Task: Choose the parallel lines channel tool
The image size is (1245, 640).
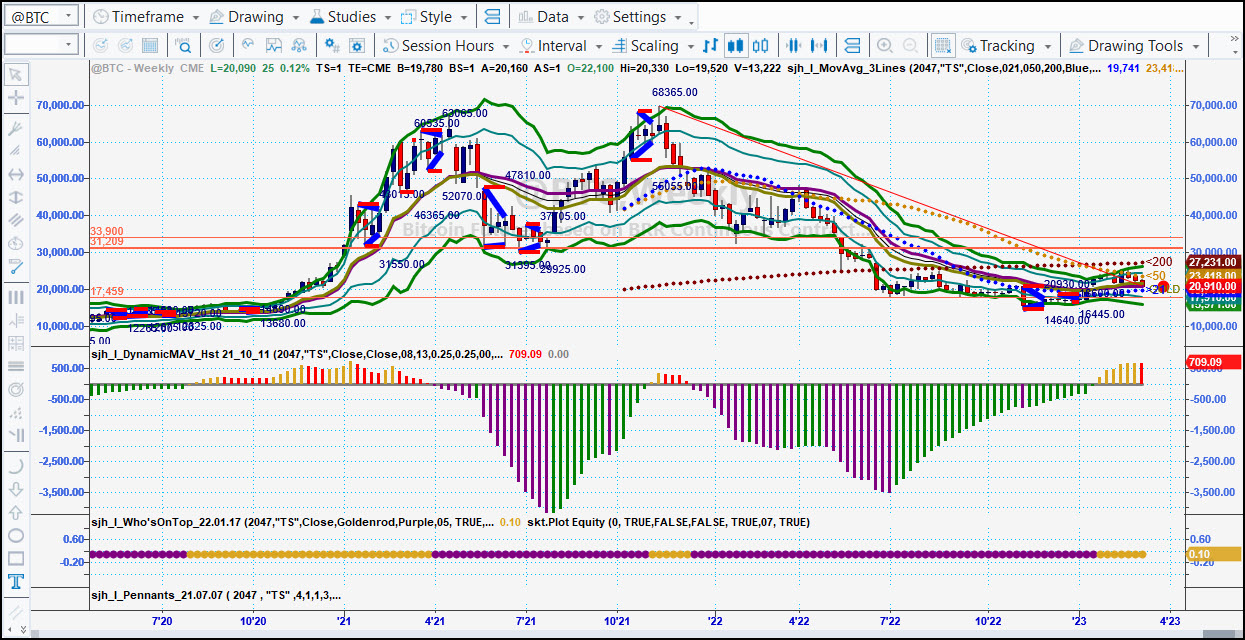Action: (x=16, y=221)
